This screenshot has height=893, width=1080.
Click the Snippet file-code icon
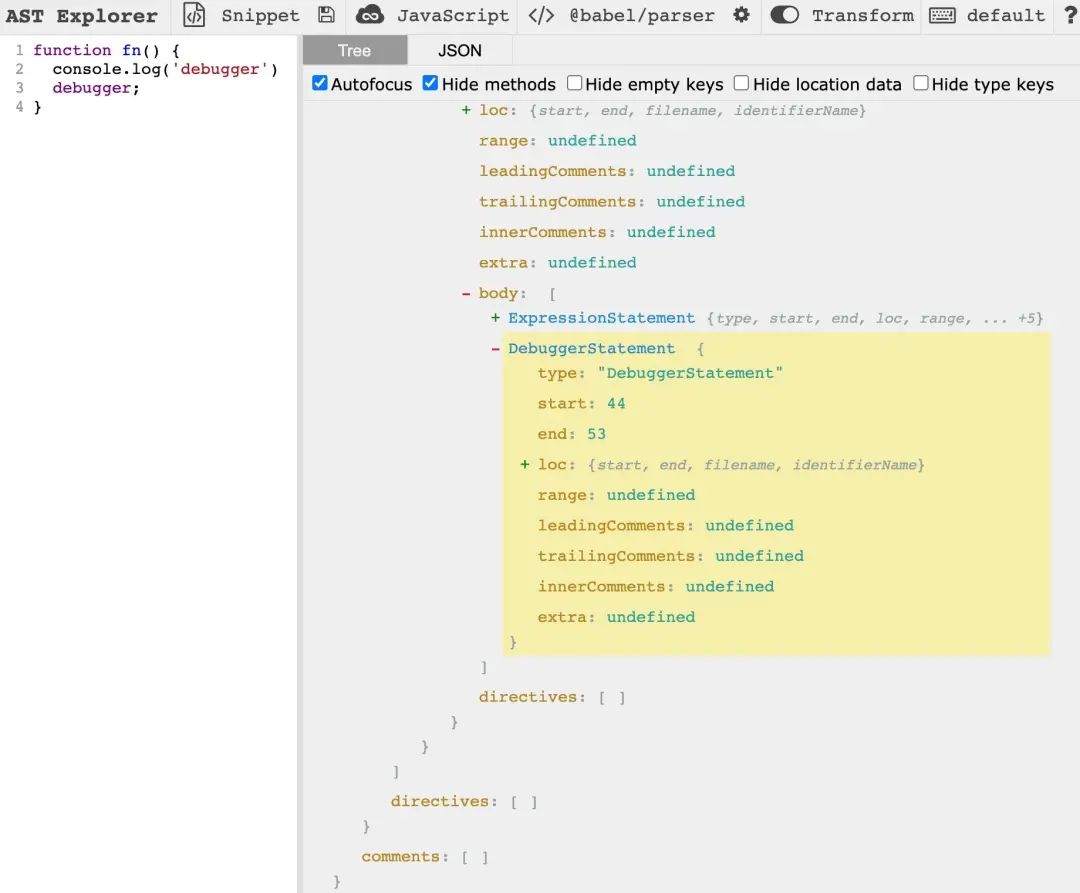[x=194, y=15]
